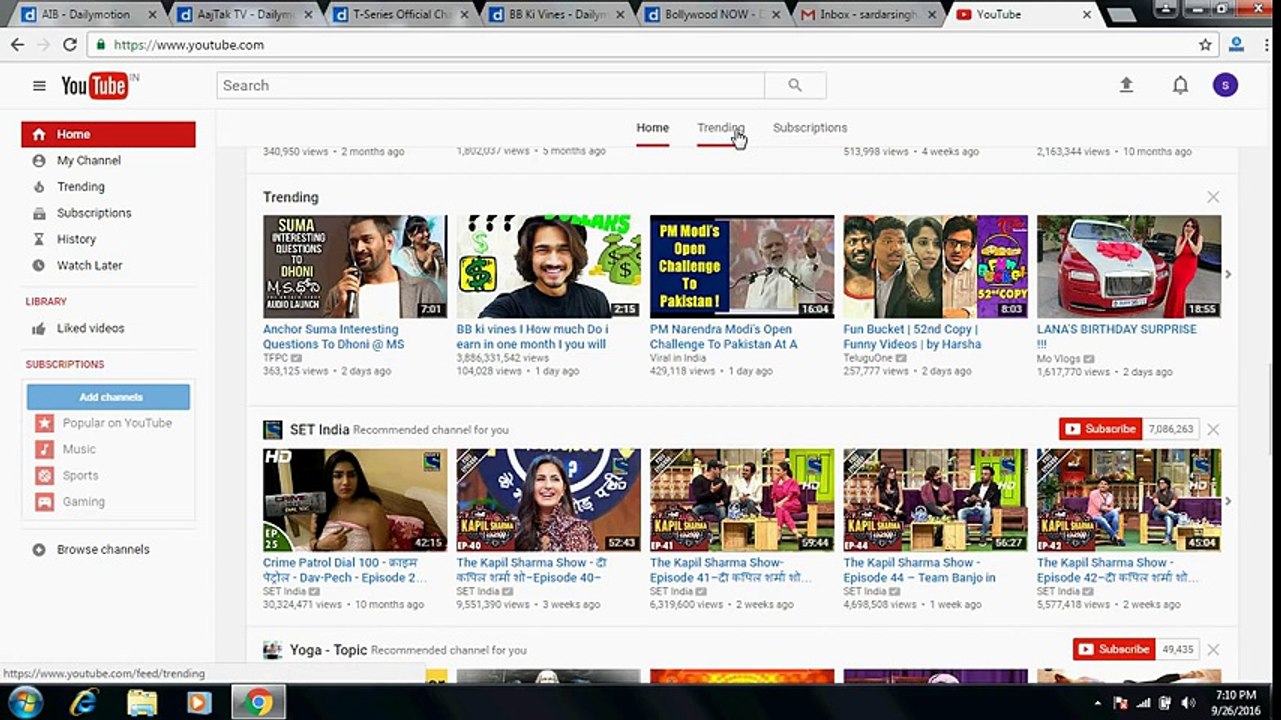The width and height of the screenshot is (1281, 720).
Task: Open the Music channel icon
Action: 44,449
